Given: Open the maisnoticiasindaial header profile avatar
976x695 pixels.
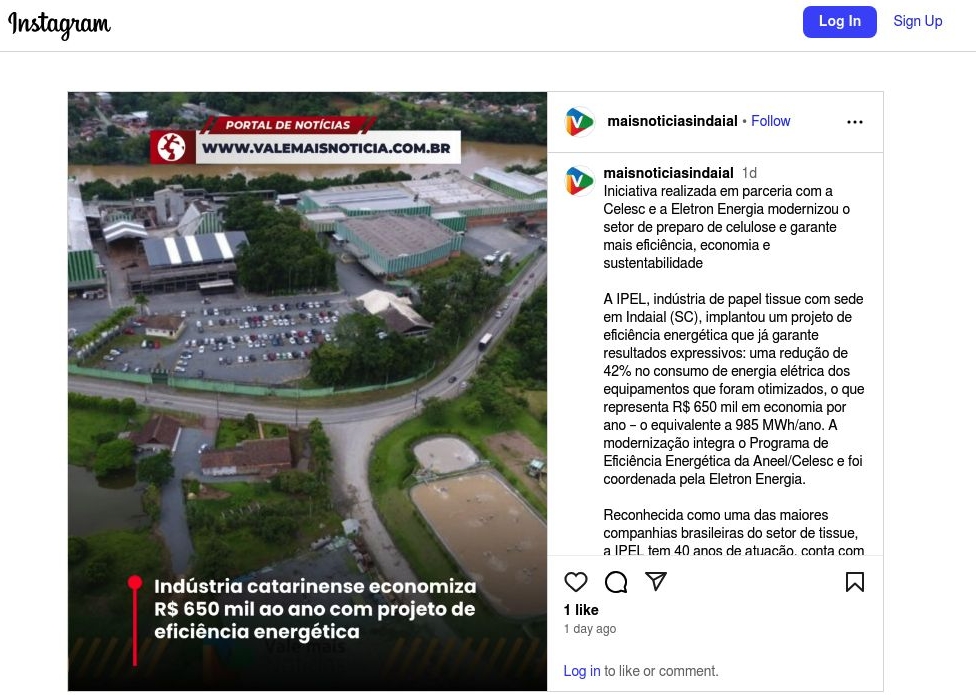Looking at the screenshot, I should pyautogui.click(x=580, y=121).
